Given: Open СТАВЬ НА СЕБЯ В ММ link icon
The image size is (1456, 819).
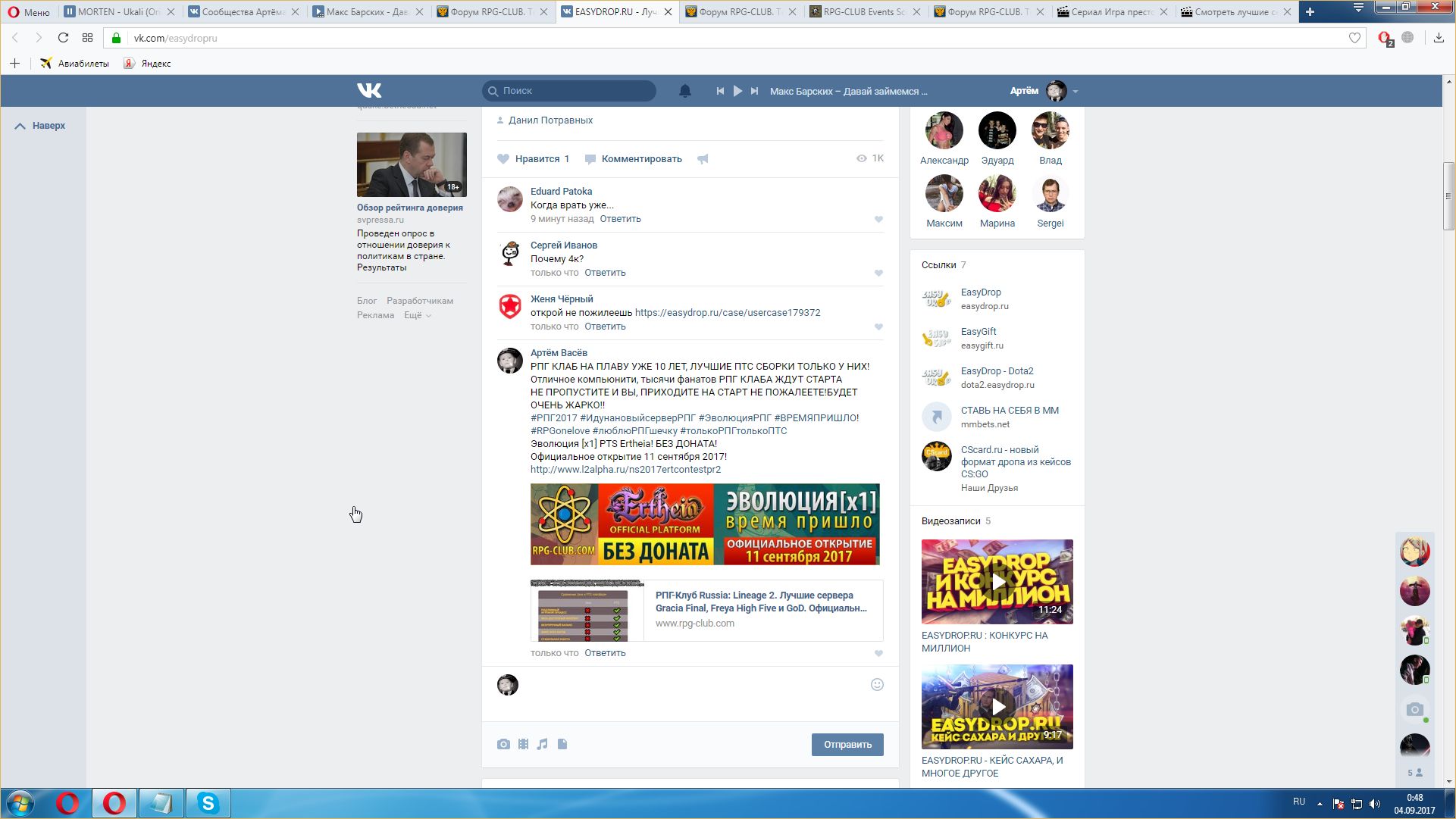Looking at the screenshot, I should click(936, 417).
